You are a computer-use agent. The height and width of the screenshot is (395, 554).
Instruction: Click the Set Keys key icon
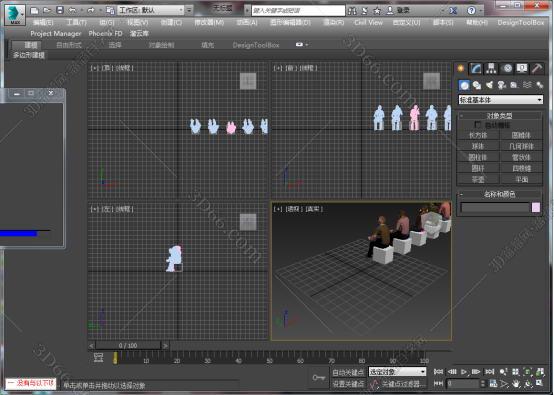pyautogui.click(x=318, y=378)
